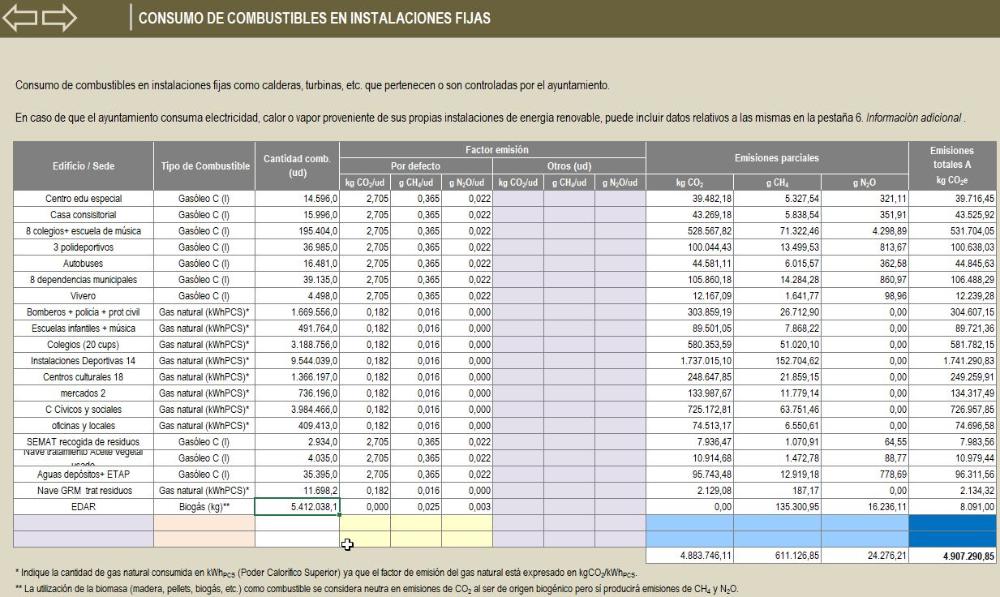Click the 'Centro edu especial' building cell
Image resolution: width=1000 pixels, height=597 pixels.
pos(83,198)
